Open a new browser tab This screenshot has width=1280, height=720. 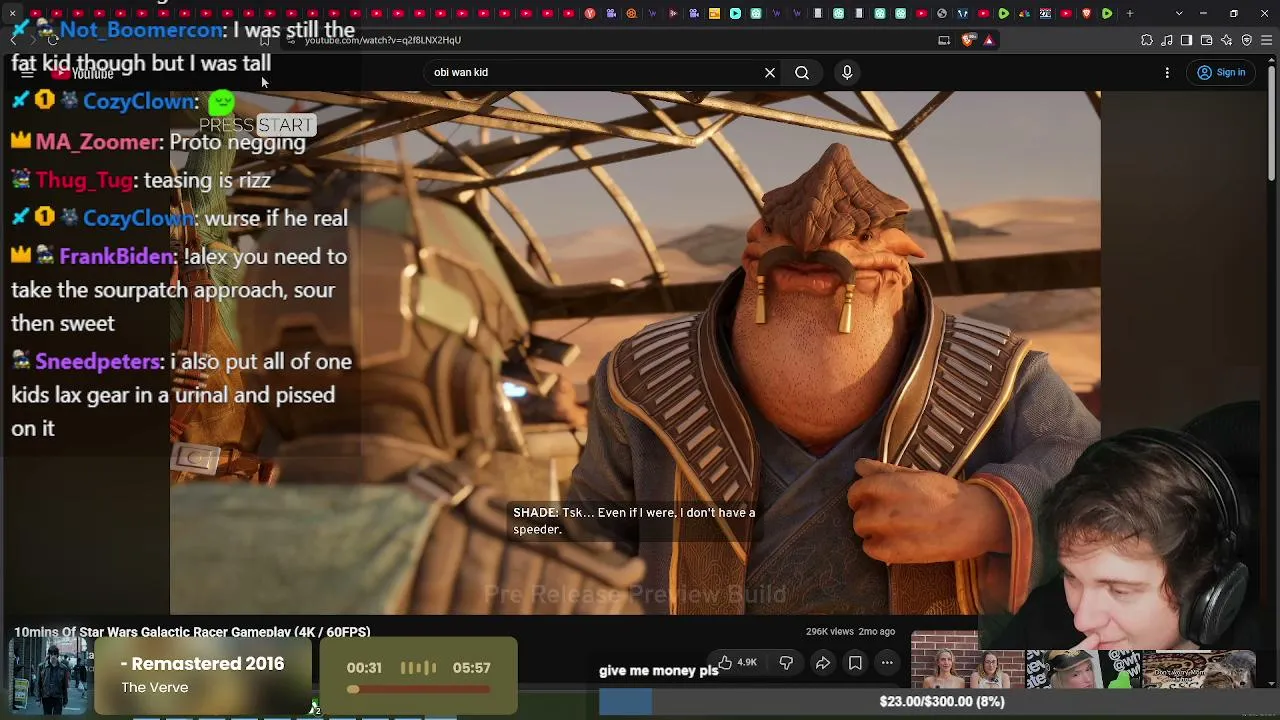[x=1130, y=14]
